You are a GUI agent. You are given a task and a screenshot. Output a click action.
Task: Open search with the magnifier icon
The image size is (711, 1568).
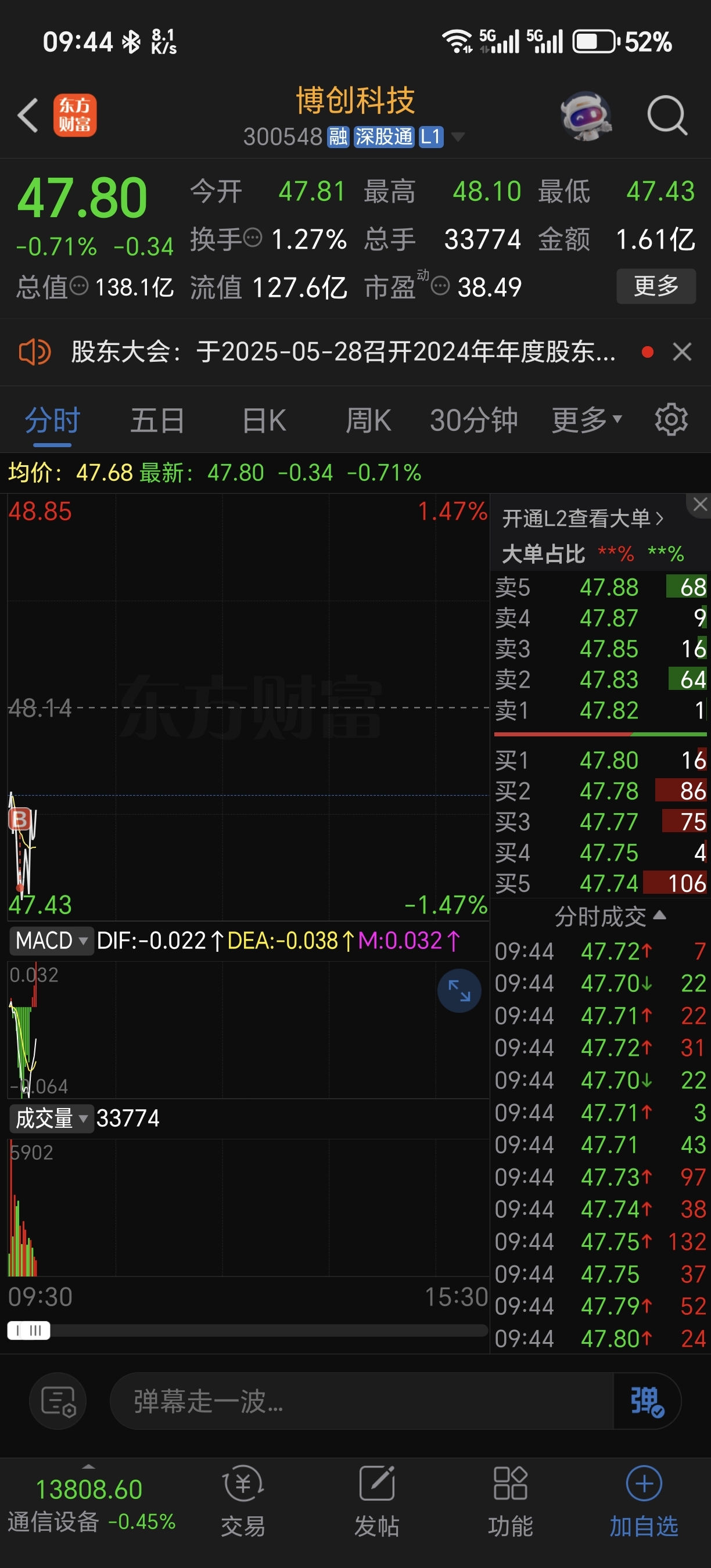click(667, 115)
